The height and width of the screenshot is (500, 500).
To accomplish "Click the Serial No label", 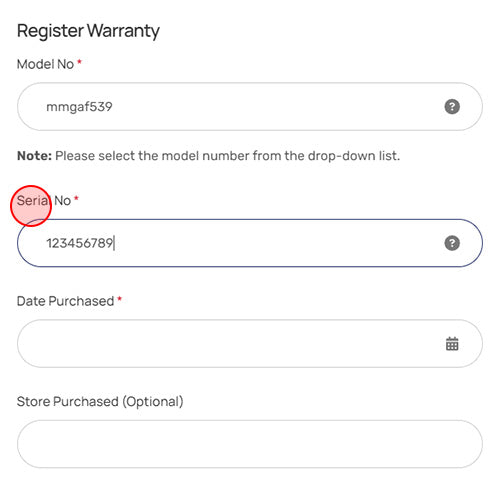I will [x=44, y=201].
